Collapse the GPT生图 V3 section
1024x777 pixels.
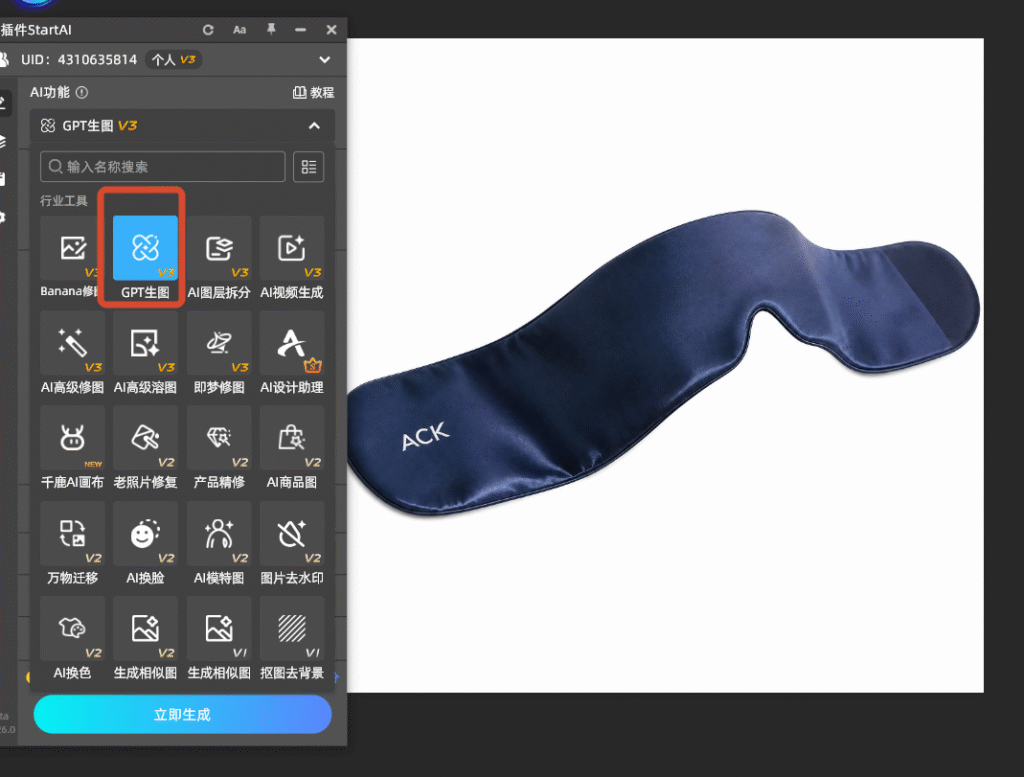(x=314, y=125)
